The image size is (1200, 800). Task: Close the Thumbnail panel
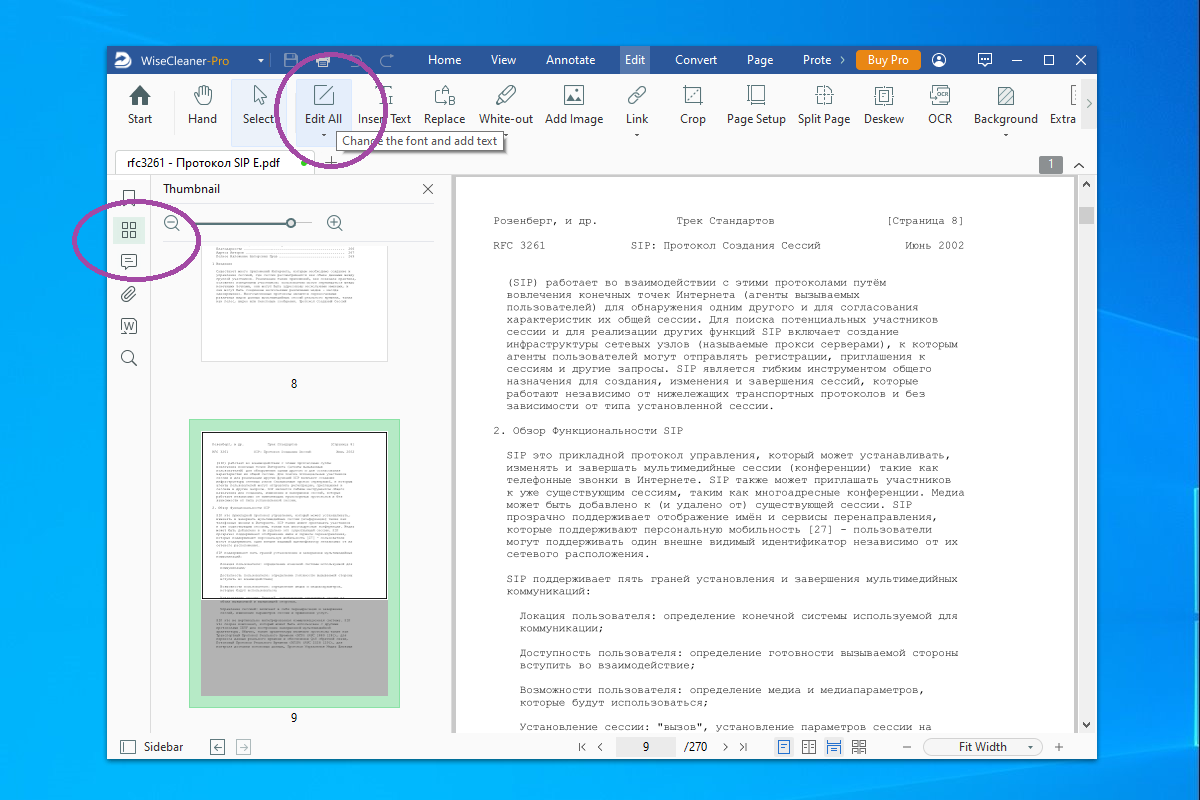428,189
